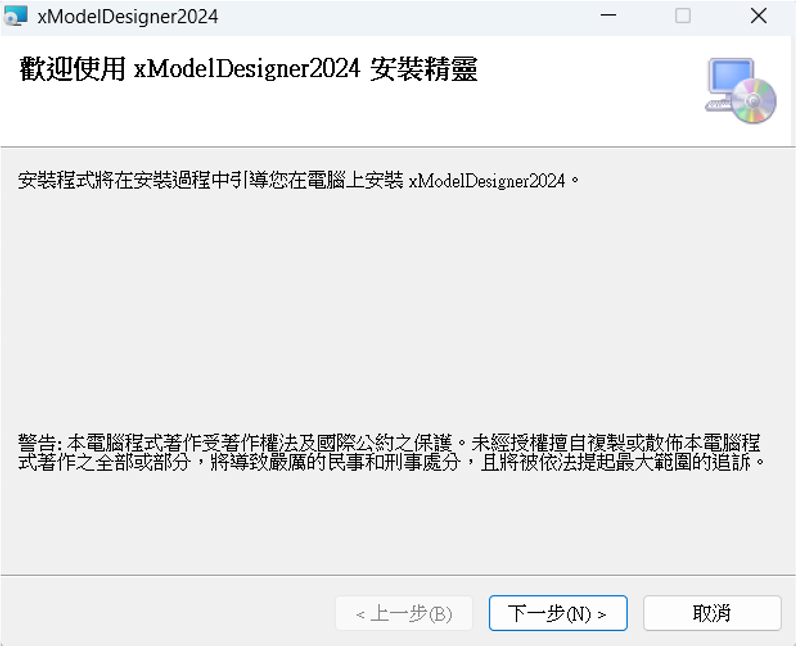
Task: Click the computer and disc setup graphic
Action: [741, 90]
